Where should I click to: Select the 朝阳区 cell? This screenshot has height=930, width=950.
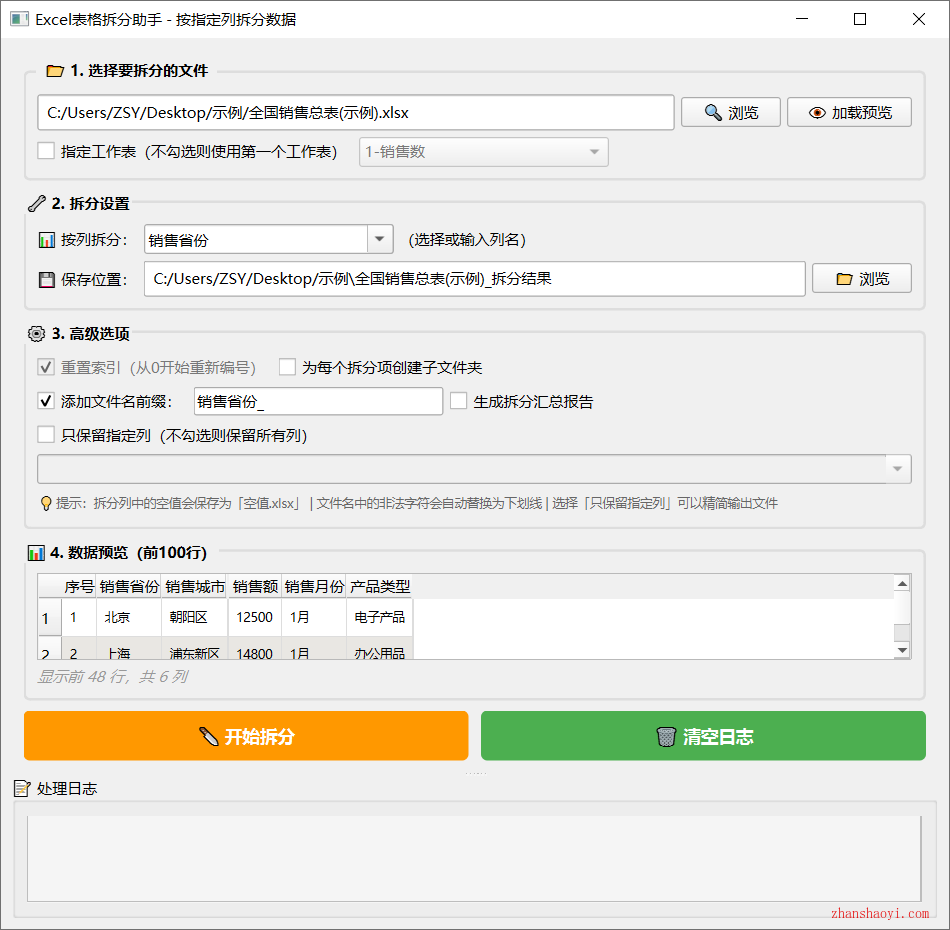click(x=194, y=617)
